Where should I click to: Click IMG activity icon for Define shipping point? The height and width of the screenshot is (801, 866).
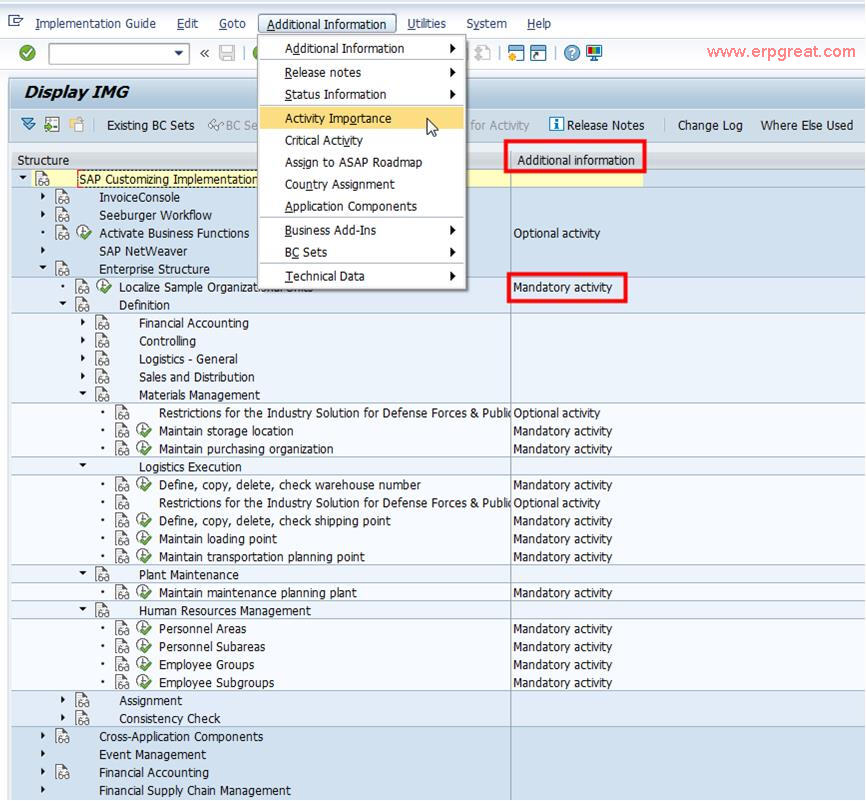pyautogui.click(x=144, y=520)
